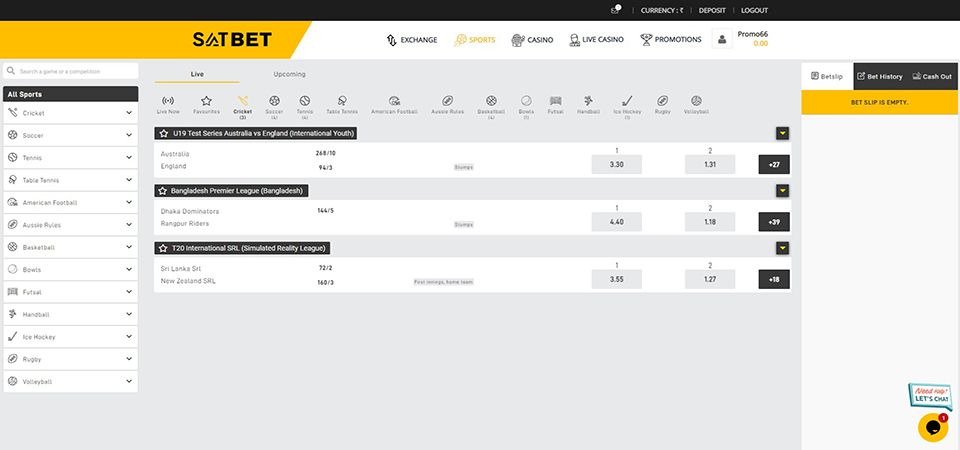Viewport: 960px width, 450px height.
Task: Choose the Ice Hockey filter icon
Action: (627, 101)
